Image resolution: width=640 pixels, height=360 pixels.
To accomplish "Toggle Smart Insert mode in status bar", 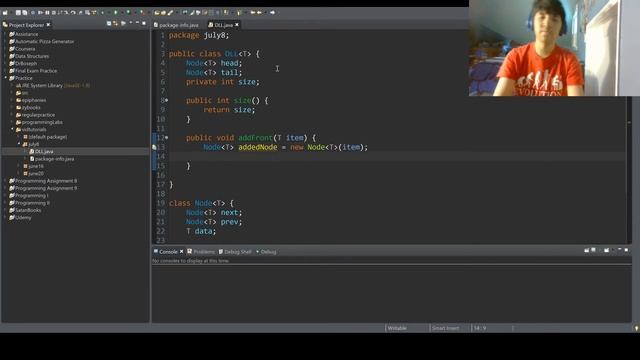I will pos(446,328).
